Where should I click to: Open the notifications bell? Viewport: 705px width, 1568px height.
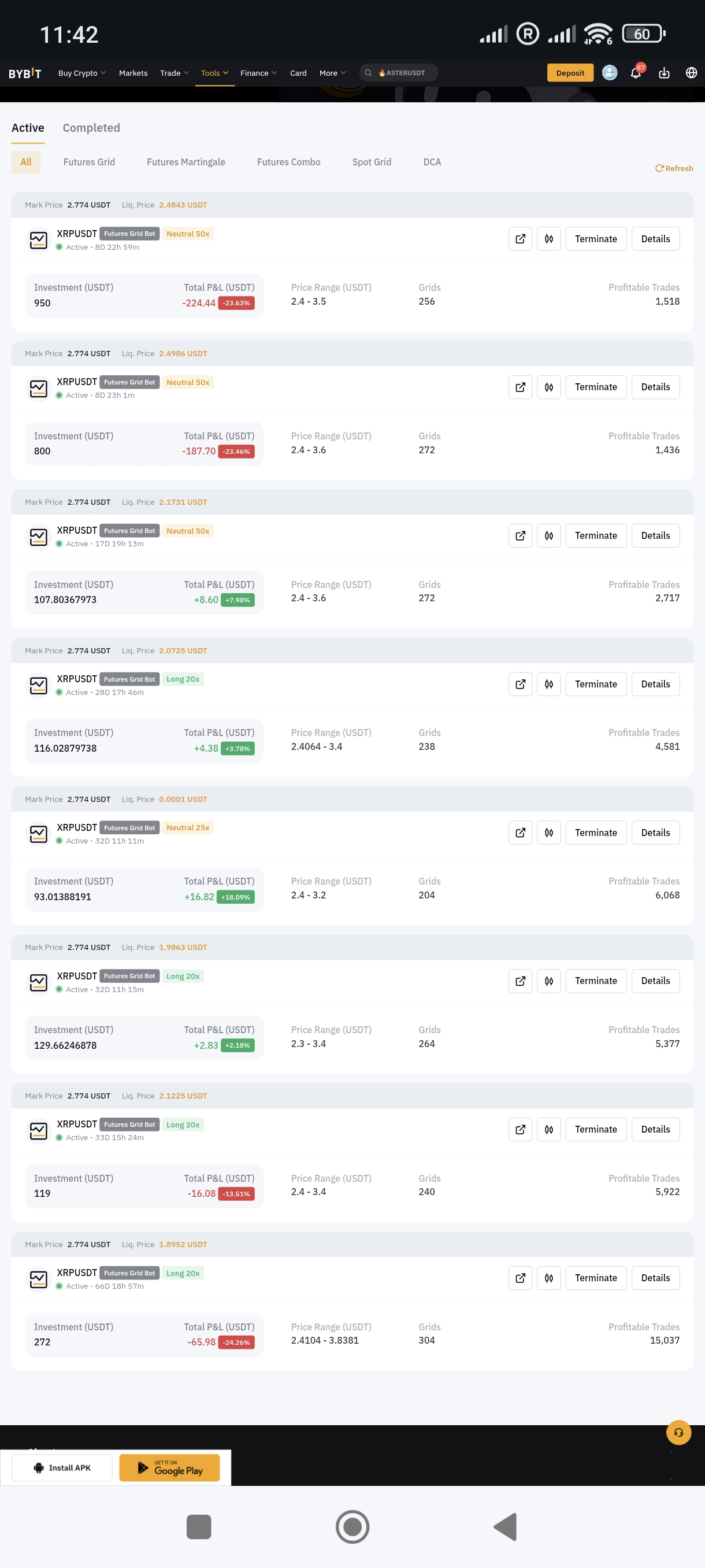click(x=636, y=73)
